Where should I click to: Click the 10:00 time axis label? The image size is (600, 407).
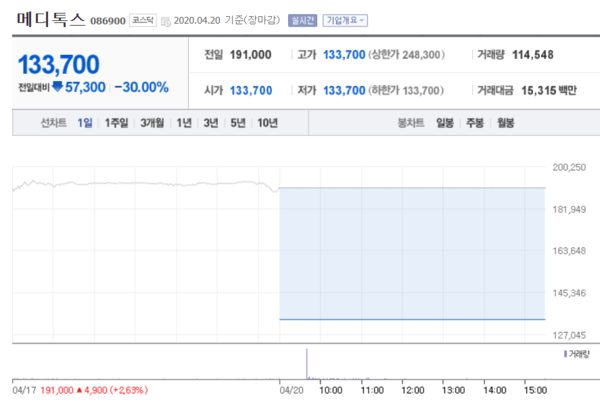pyautogui.click(x=331, y=391)
